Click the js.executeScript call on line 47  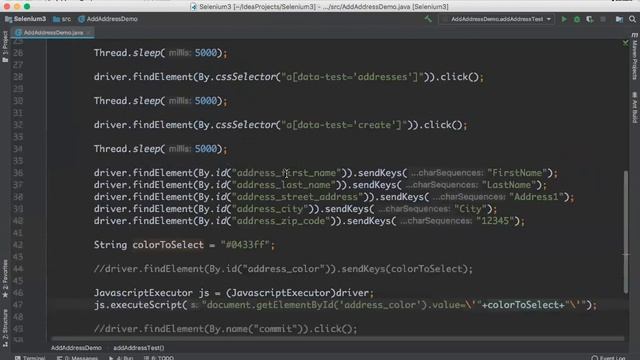click(x=345, y=305)
